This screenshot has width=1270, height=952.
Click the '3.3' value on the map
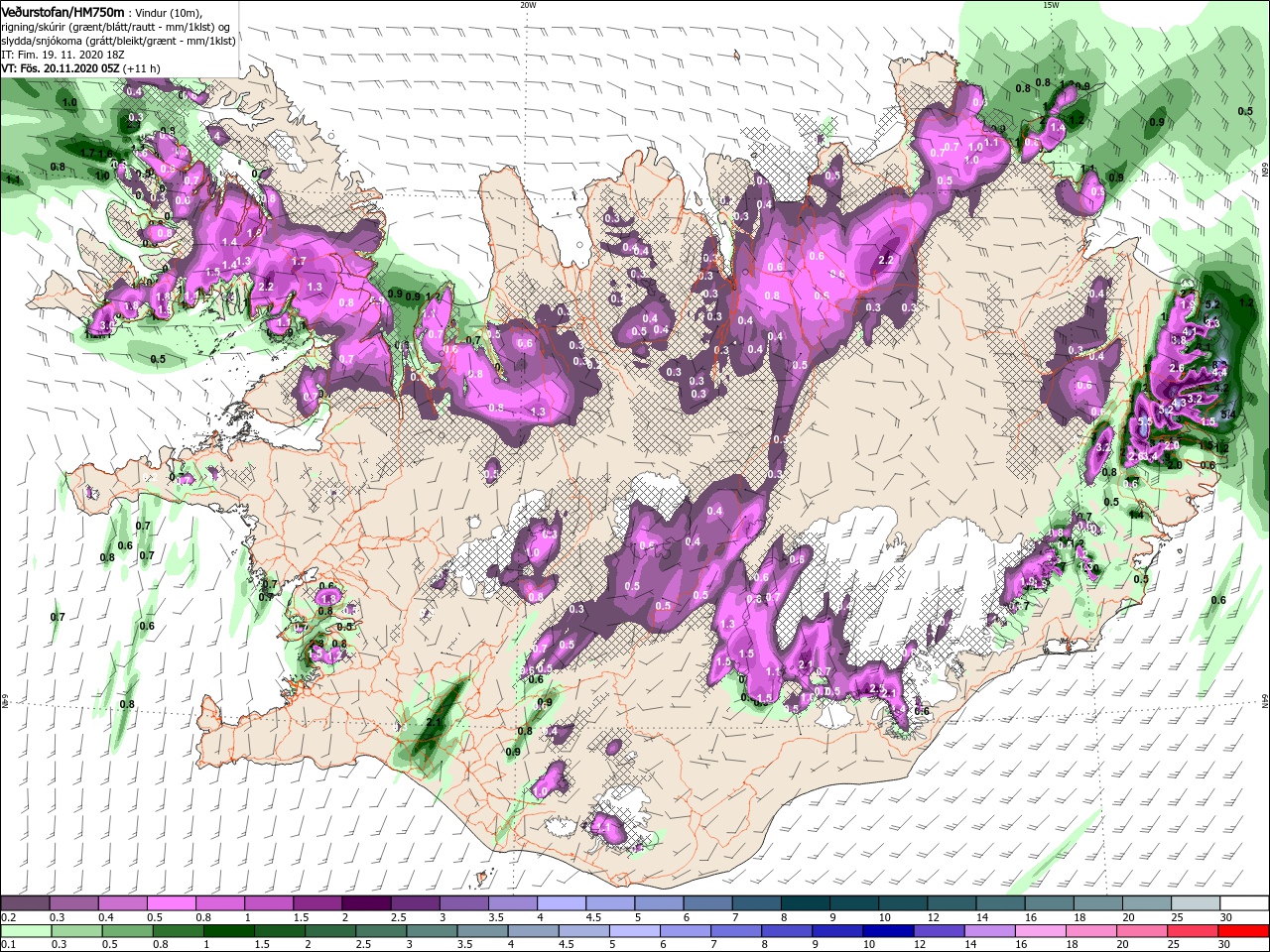point(1212,323)
